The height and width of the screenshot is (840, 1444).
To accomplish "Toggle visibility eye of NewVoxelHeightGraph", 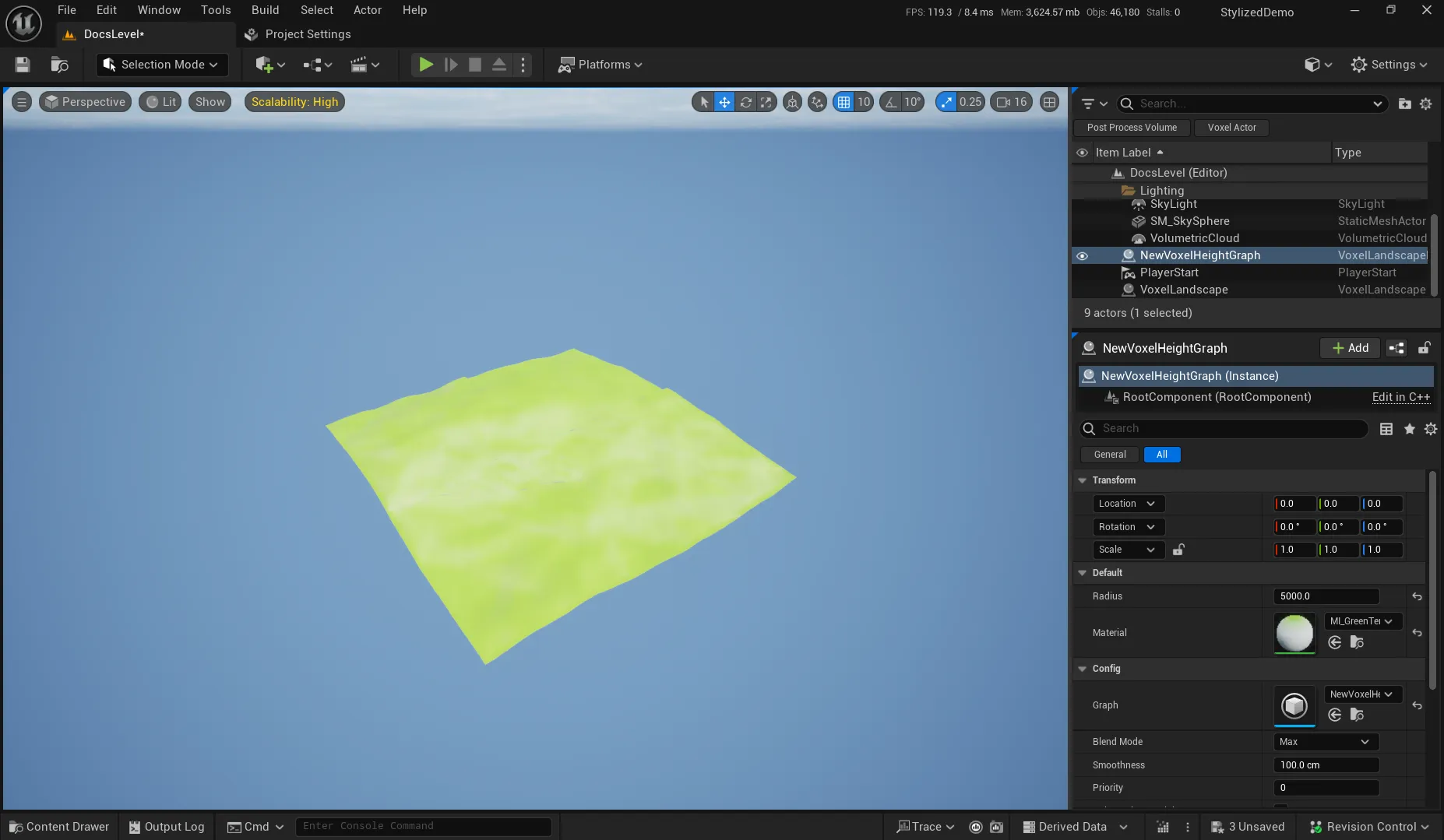I will tap(1082, 255).
